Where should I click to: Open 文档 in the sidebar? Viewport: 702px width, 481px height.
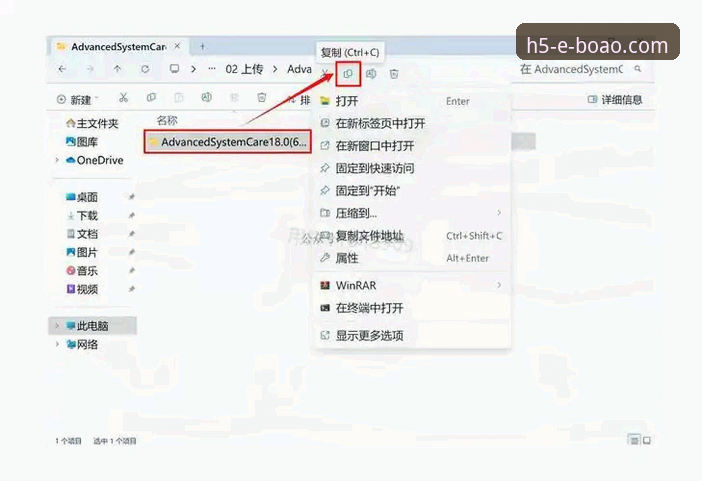82,234
